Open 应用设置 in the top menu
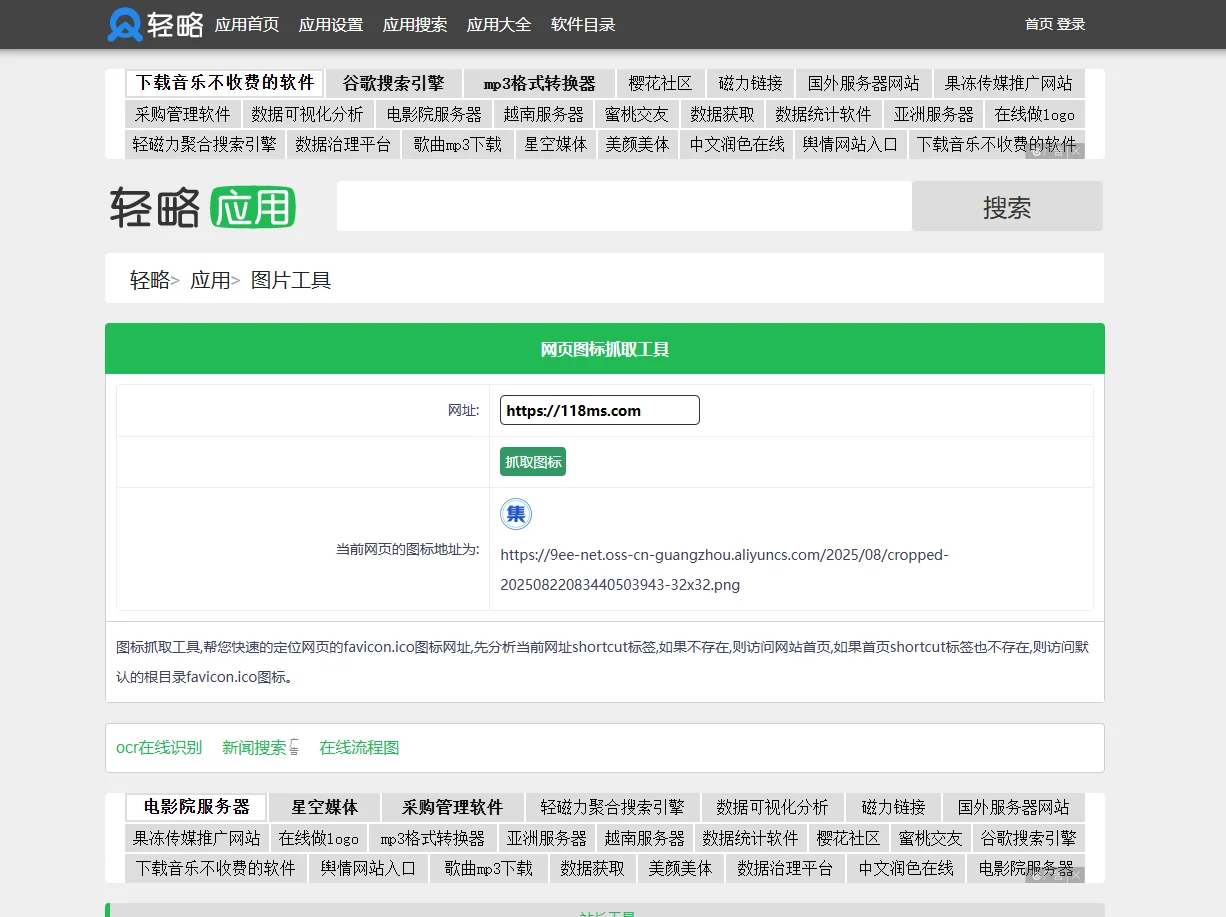The height and width of the screenshot is (917, 1226). pyautogui.click(x=331, y=24)
